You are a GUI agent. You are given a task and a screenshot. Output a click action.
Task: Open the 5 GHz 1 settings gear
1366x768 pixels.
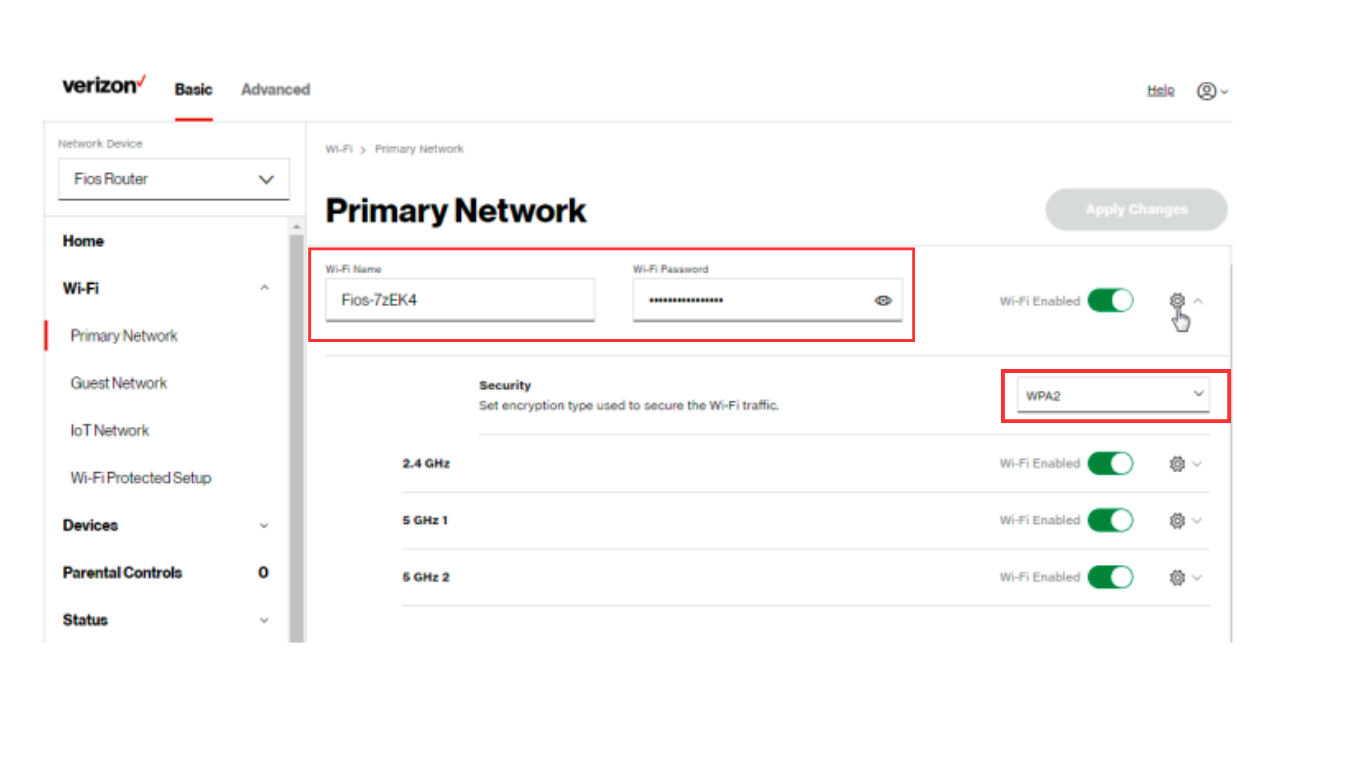(x=1177, y=521)
